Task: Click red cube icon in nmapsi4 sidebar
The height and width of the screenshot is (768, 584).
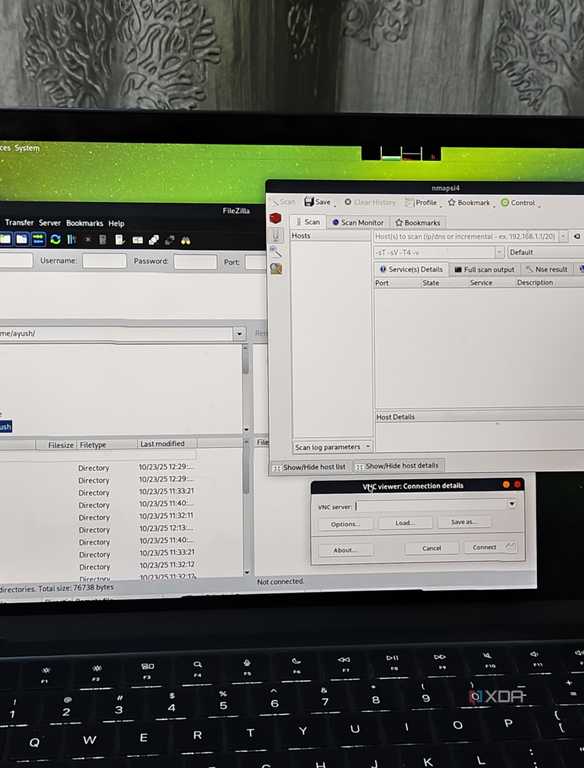Action: pyautogui.click(x=275, y=218)
